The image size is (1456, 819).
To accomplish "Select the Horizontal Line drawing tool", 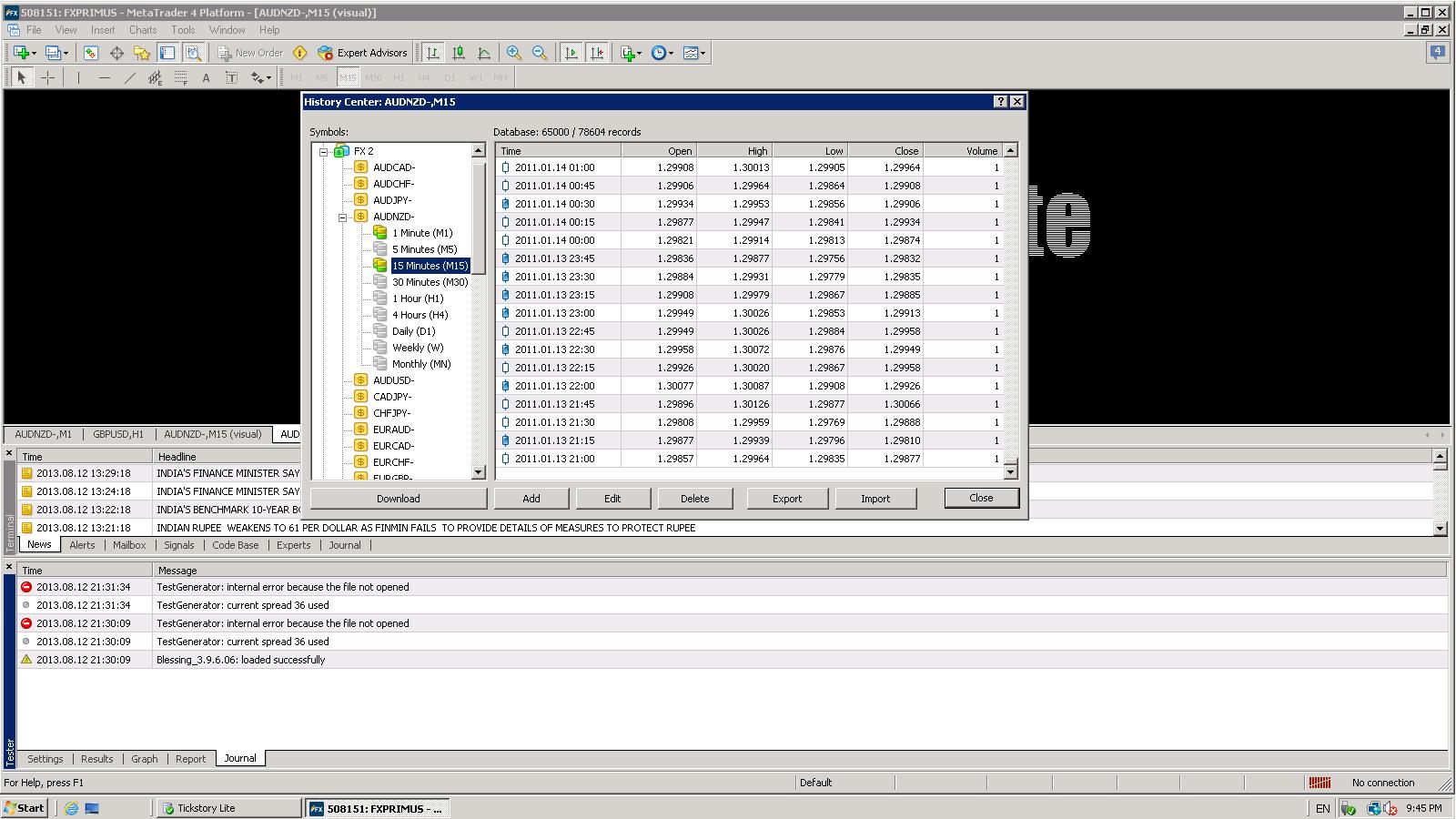I will (104, 77).
